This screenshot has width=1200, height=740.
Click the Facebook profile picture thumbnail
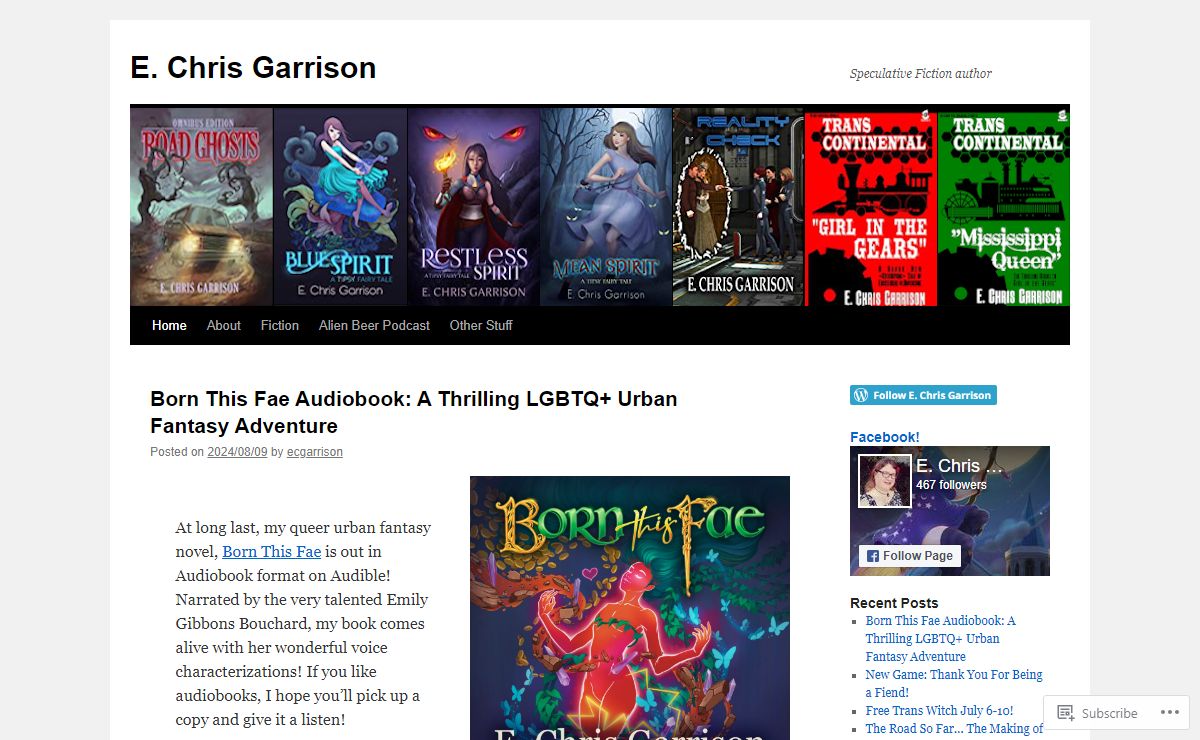pyautogui.click(x=885, y=481)
